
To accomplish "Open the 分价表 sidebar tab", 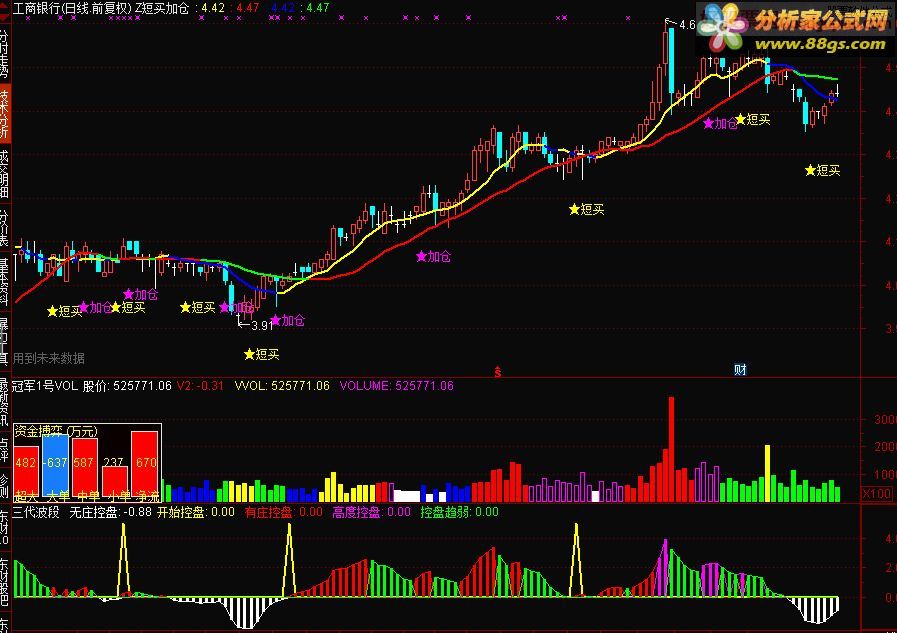I will 5,227.
